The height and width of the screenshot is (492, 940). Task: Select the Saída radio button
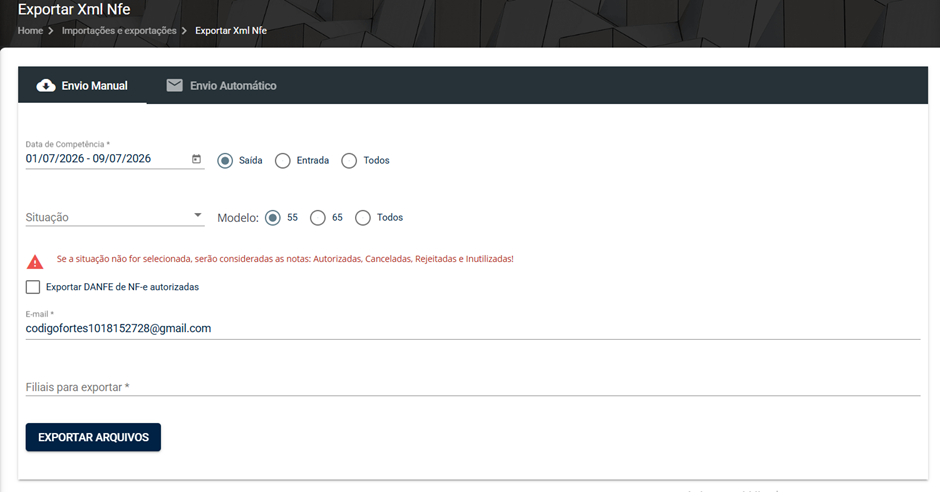(x=225, y=161)
